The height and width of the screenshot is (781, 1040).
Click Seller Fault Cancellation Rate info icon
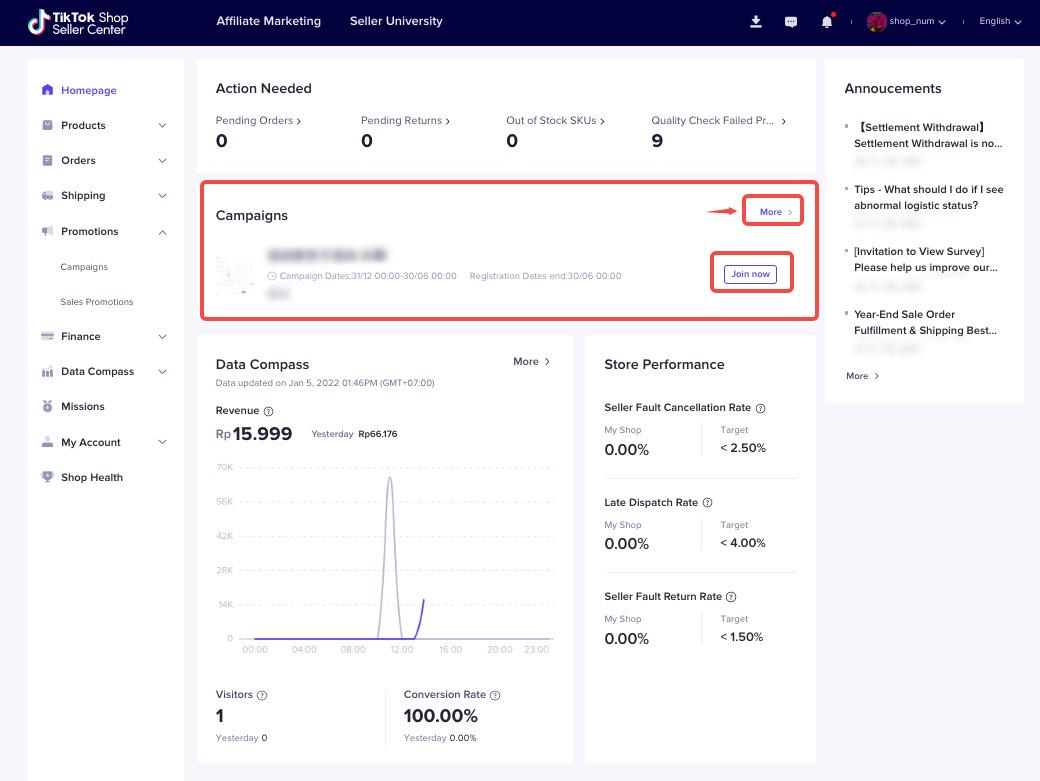pyautogui.click(x=760, y=408)
